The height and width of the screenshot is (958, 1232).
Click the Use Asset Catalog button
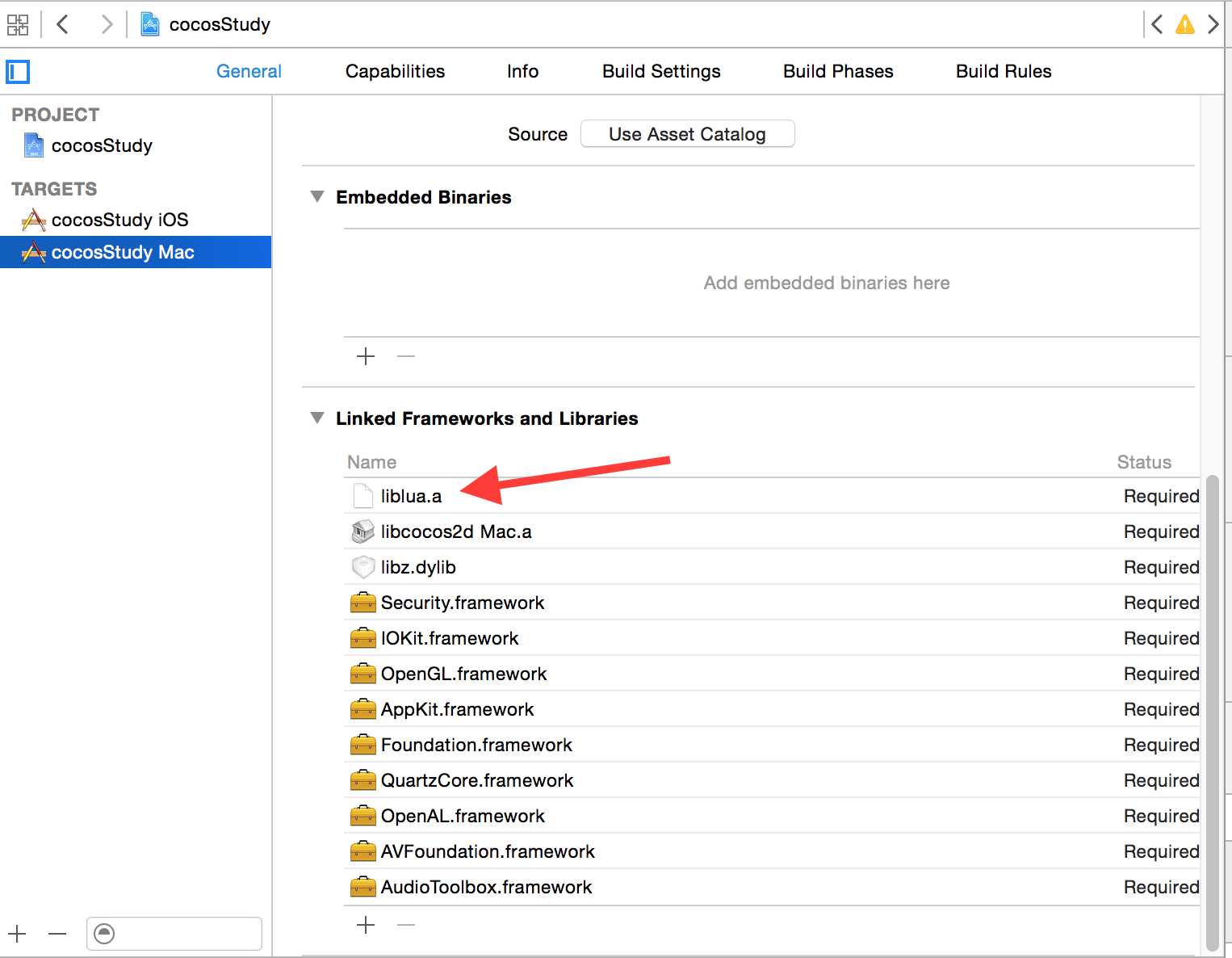687,134
